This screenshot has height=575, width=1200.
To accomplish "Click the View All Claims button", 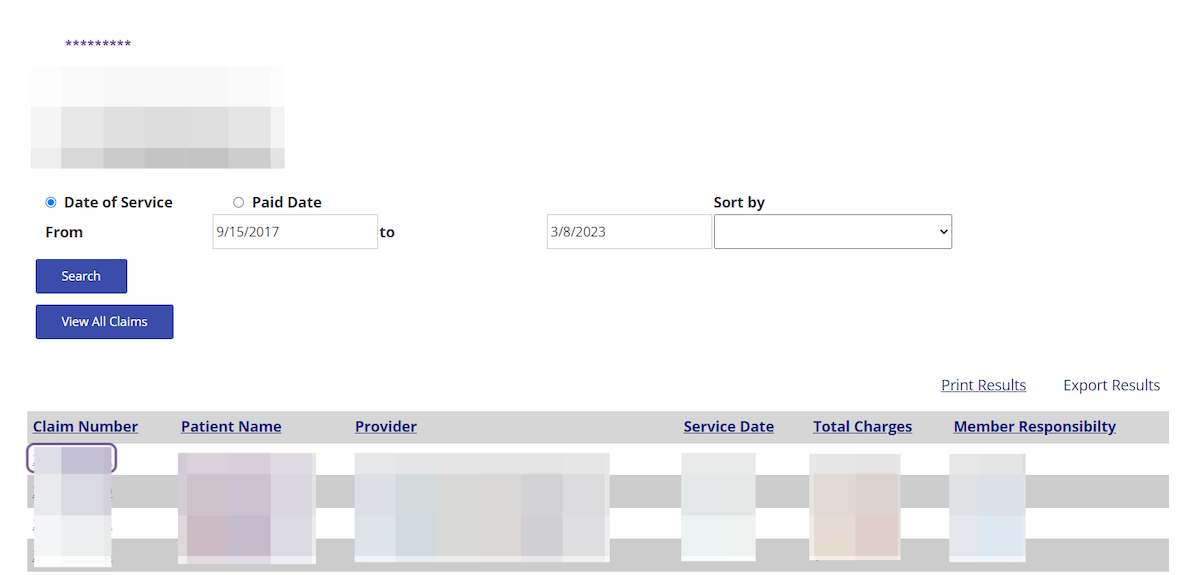I will (x=104, y=322).
